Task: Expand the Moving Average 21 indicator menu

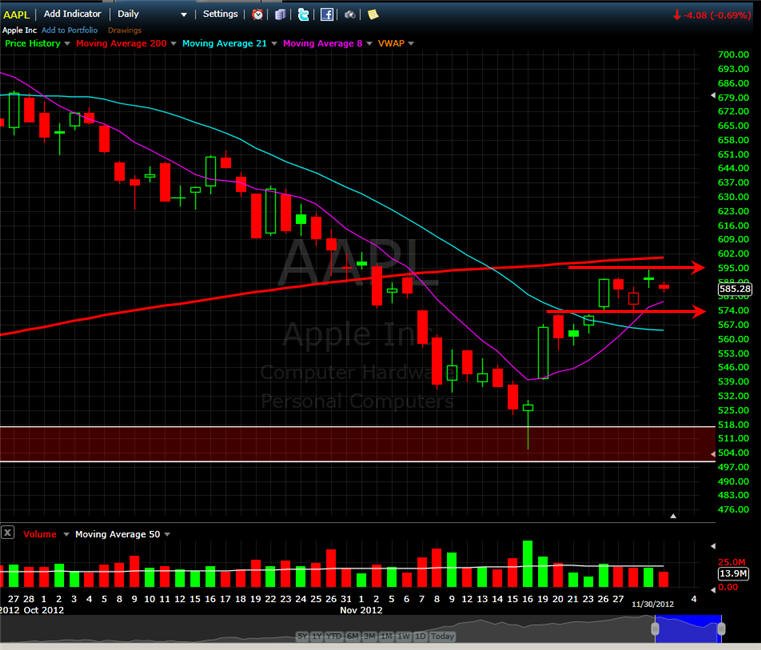Action: (274, 44)
